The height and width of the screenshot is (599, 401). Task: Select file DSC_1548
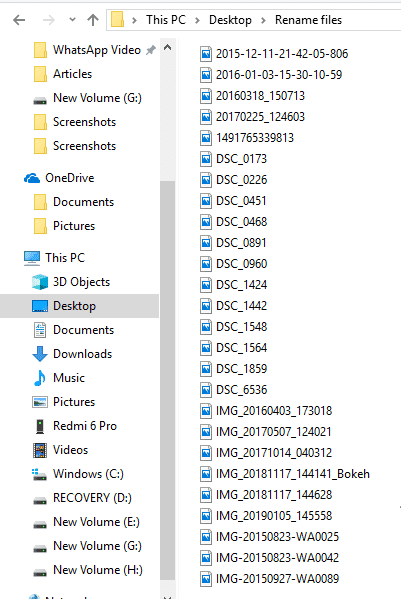(241, 327)
